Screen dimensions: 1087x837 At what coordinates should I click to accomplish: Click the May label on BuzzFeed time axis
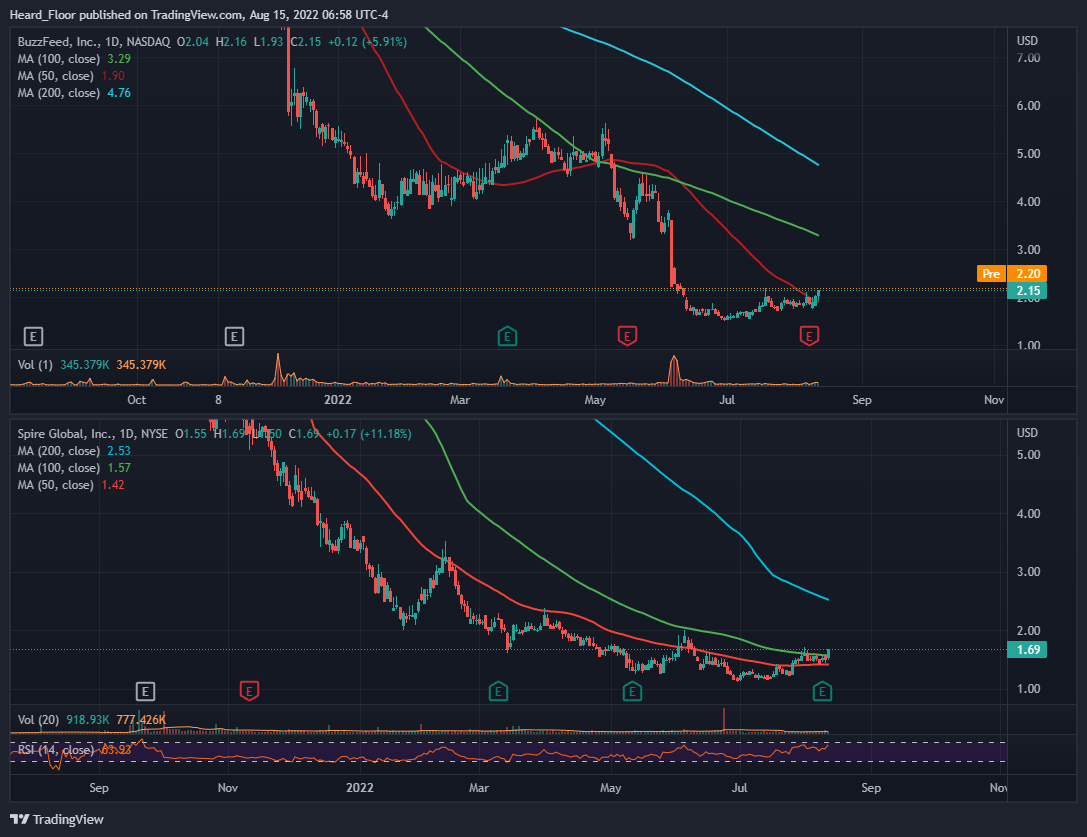[595, 400]
